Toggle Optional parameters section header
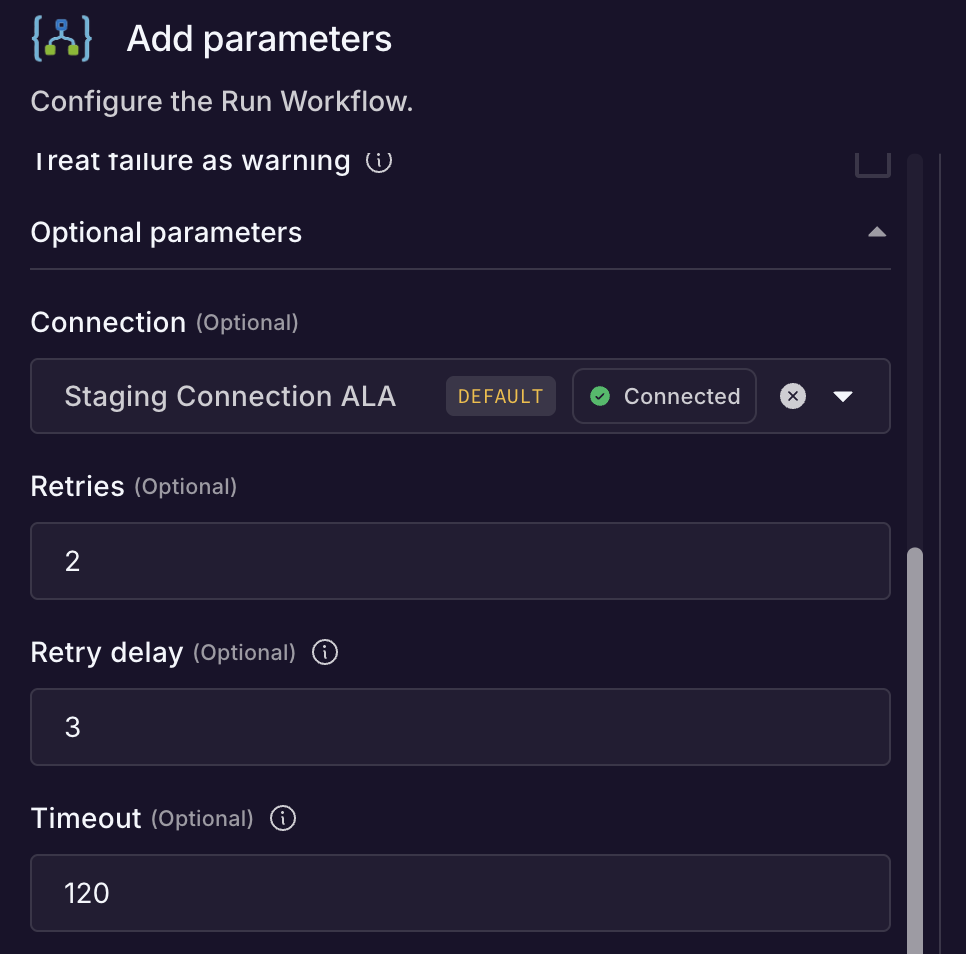Image resolution: width=966 pixels, height=954 pixels. point(166,232)
